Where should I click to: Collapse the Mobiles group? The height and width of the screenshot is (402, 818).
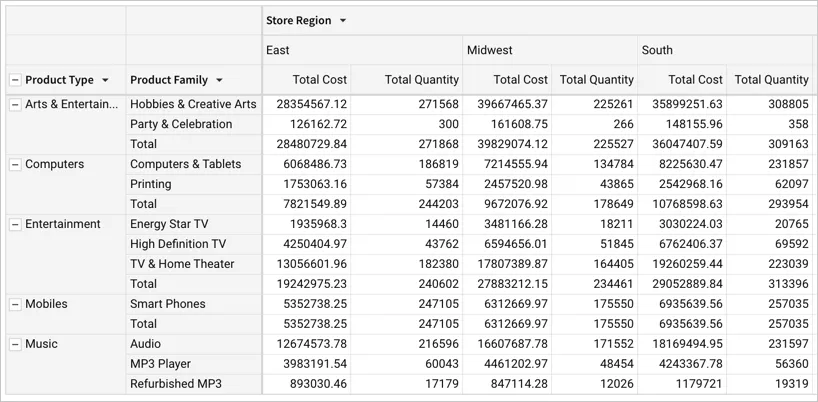click(x=15, y=304)
